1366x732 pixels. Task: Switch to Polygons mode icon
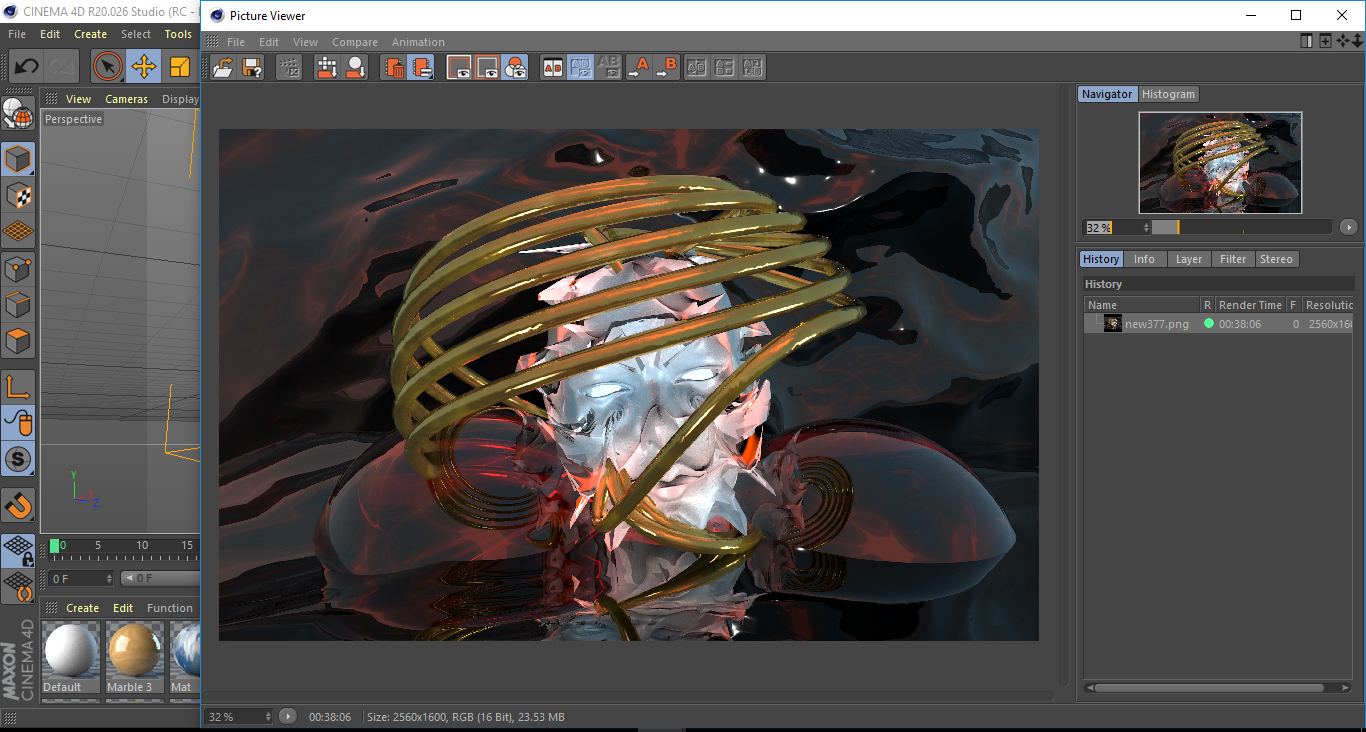pos(18,340)
